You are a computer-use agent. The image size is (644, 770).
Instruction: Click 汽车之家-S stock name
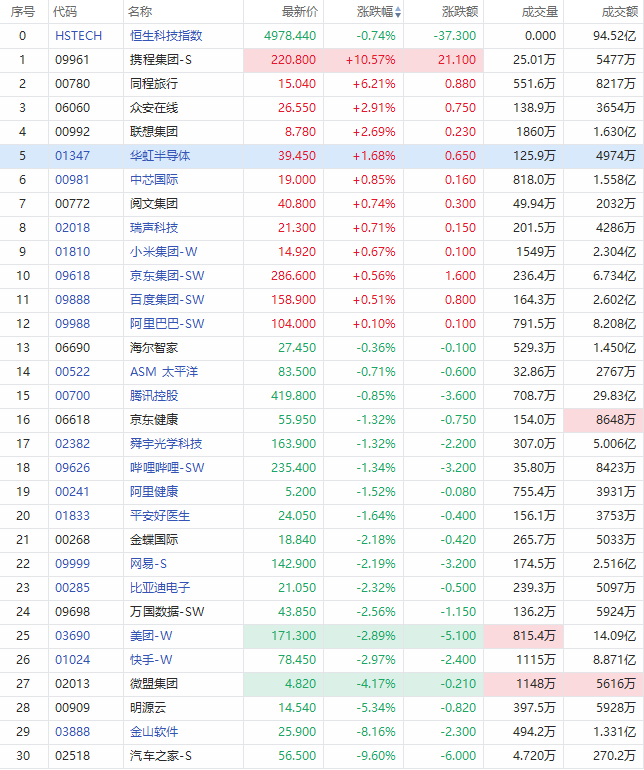(161, 756)
